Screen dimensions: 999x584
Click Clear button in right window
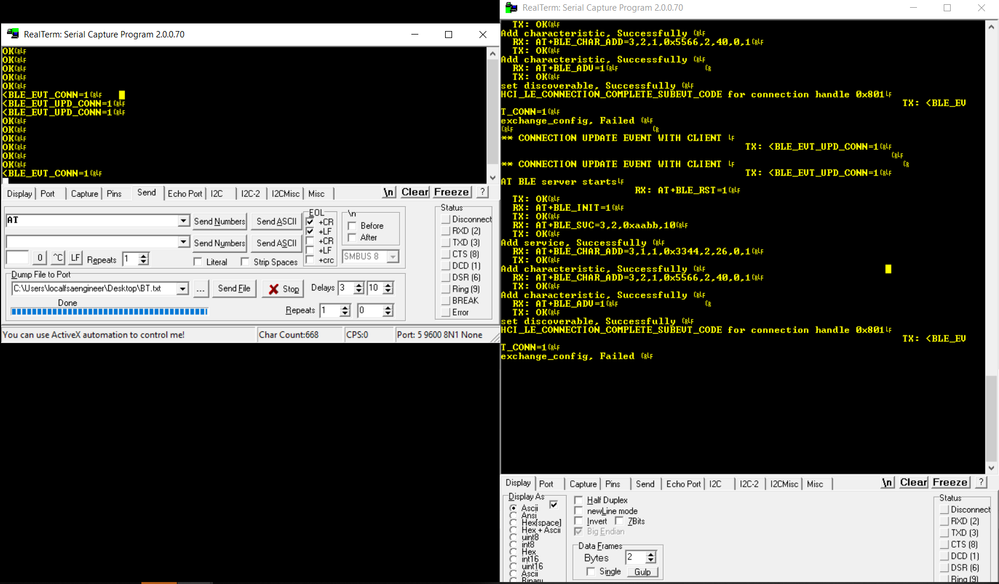[x=914, y=482]
